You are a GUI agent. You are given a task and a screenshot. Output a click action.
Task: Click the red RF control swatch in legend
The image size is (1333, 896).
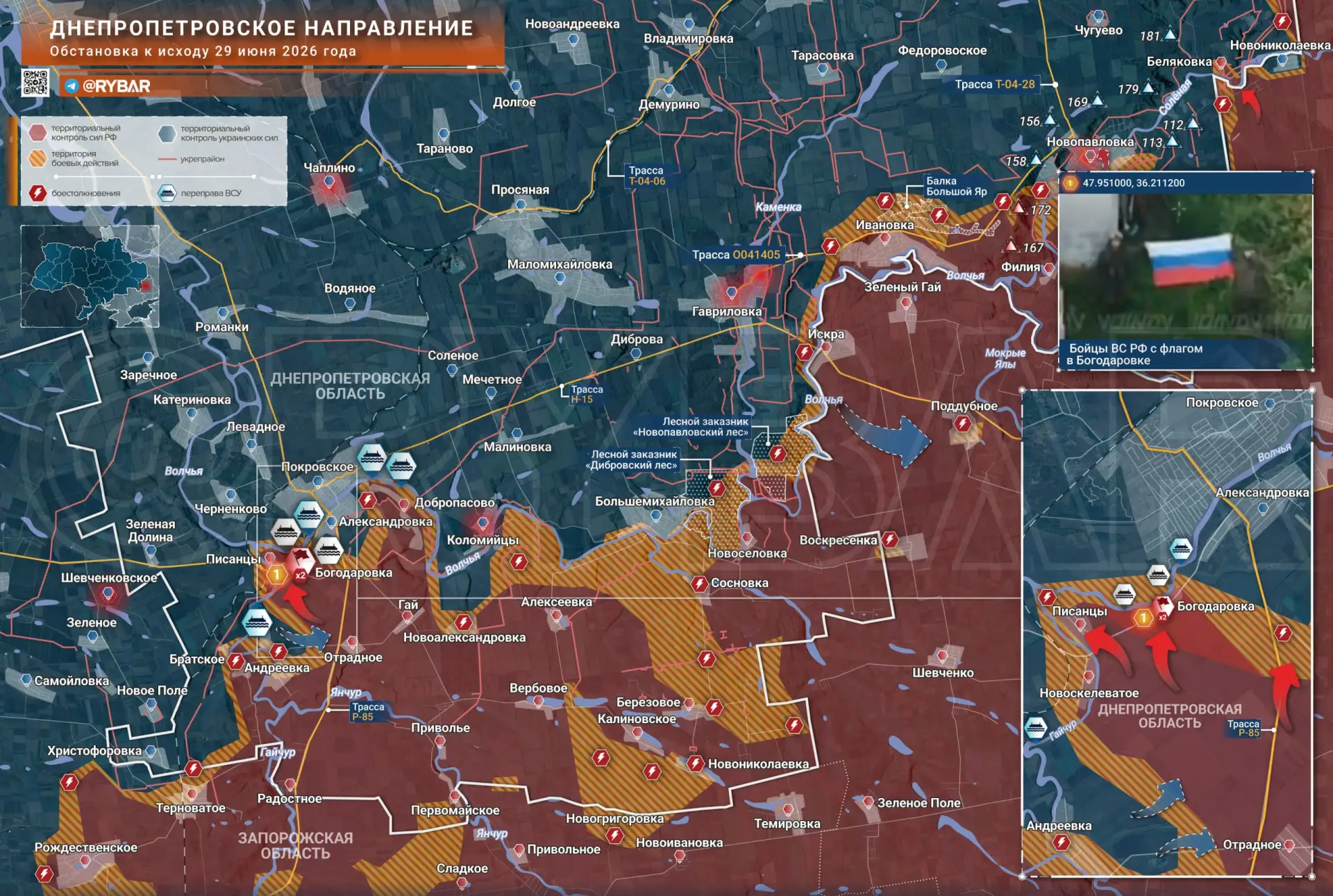tap(37, 132)
